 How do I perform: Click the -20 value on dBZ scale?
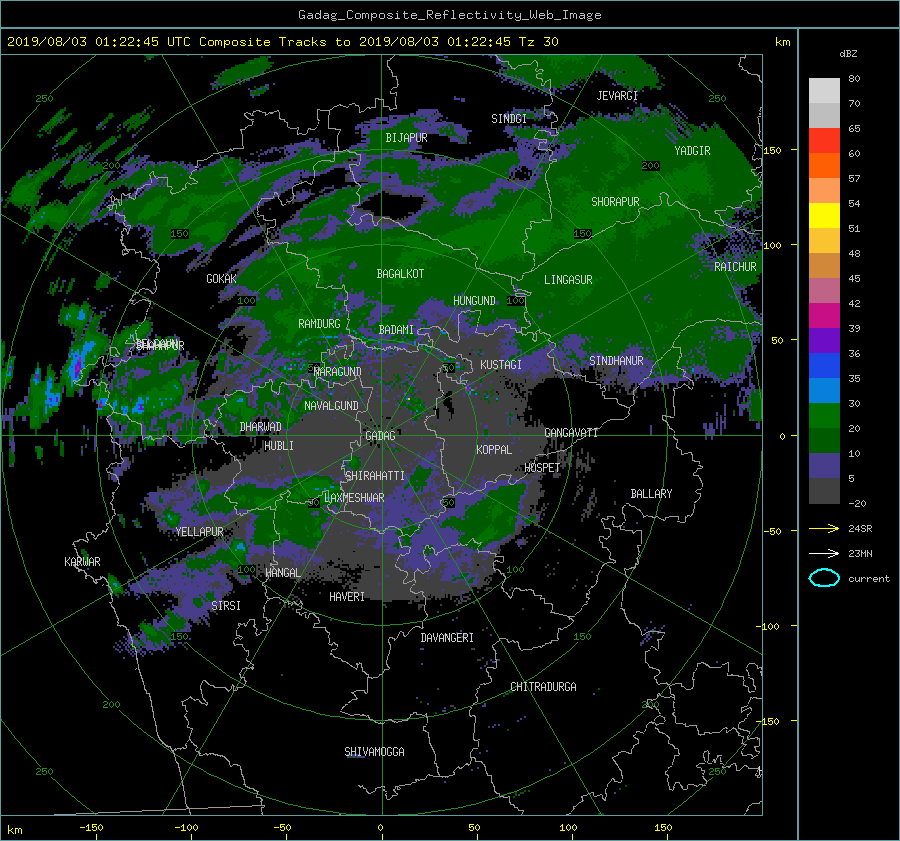[857, 503]
